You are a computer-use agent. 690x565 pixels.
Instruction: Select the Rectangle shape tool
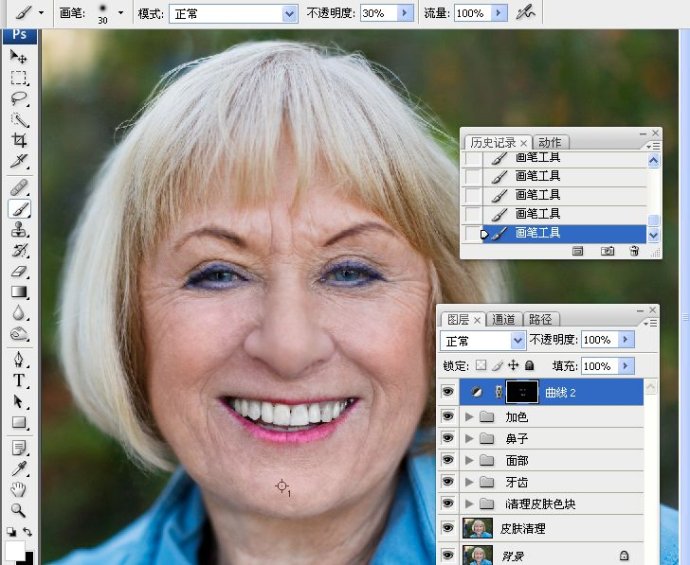18,423
